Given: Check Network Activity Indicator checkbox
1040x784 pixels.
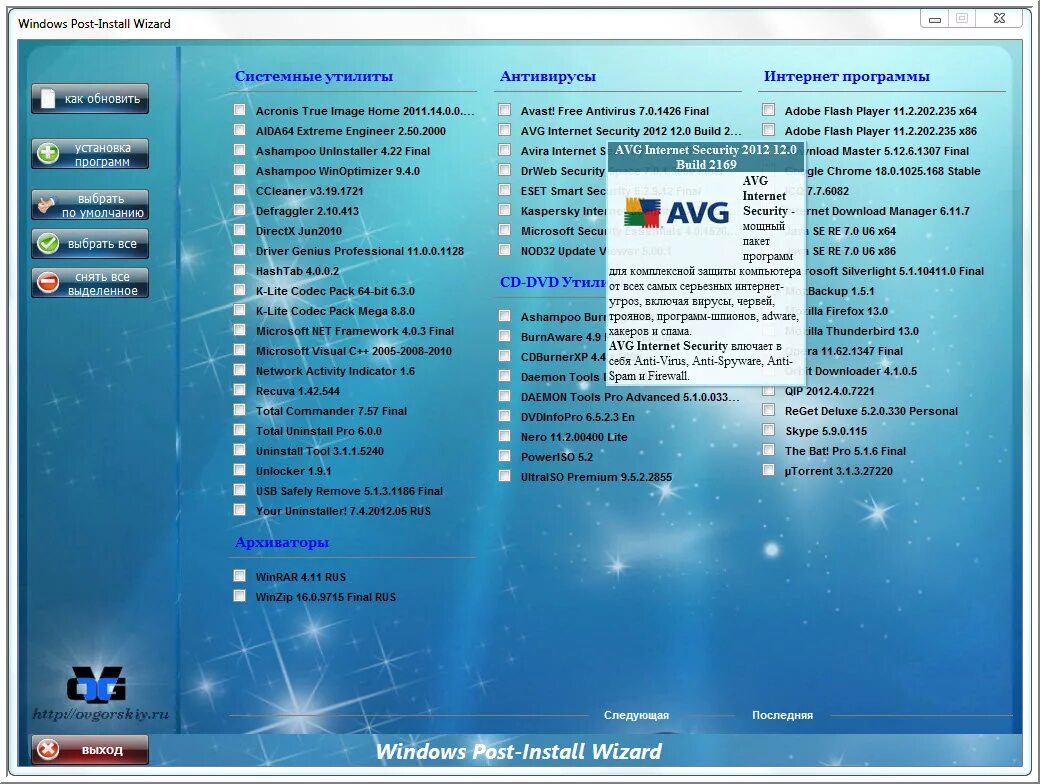Looking at the screenshot, I should pos(239,369).
